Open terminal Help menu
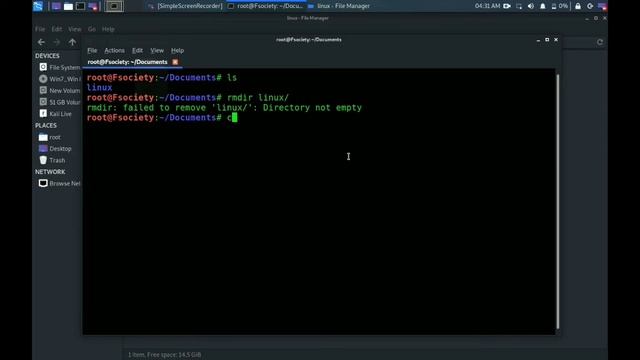640x360 pixels. (177, 51)
